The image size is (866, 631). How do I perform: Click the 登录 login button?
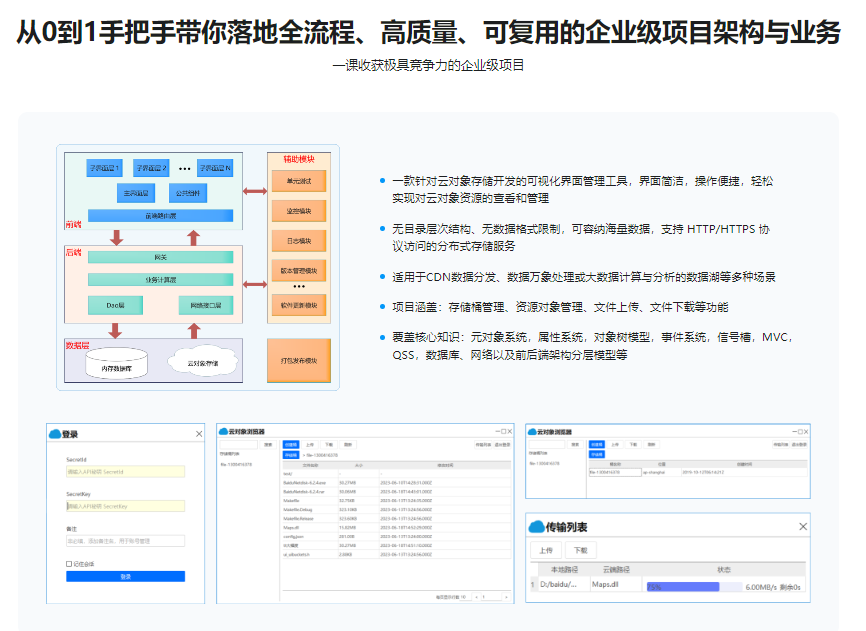(x=125, y=576)
